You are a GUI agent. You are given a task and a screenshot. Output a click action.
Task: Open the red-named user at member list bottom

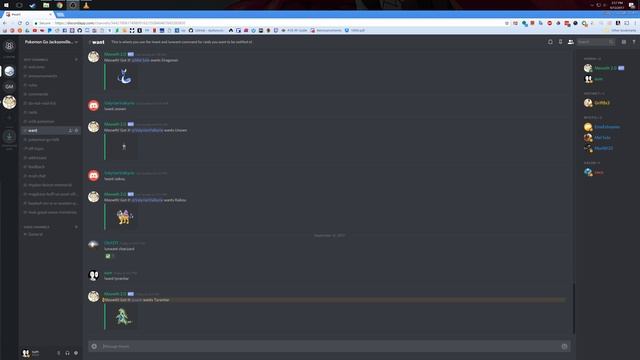pyautogui.click(x=599, y=173)
